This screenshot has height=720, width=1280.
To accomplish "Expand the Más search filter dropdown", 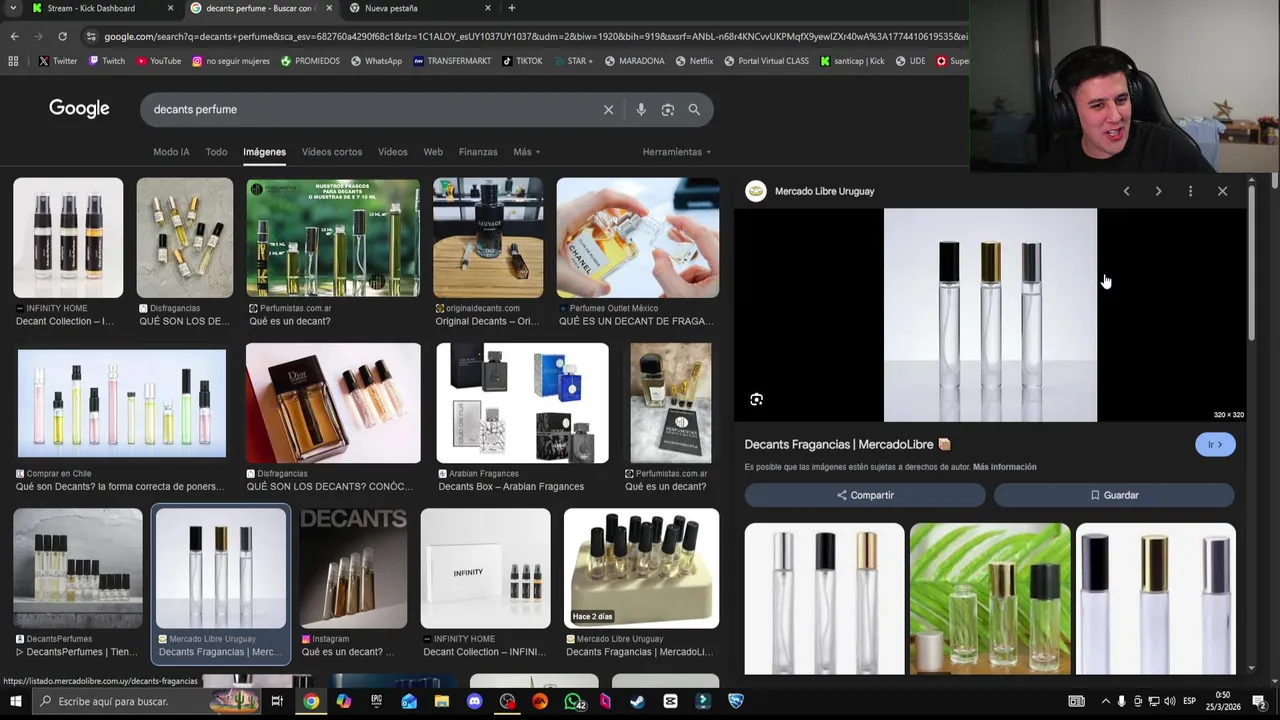I will [x=527, y=152].
